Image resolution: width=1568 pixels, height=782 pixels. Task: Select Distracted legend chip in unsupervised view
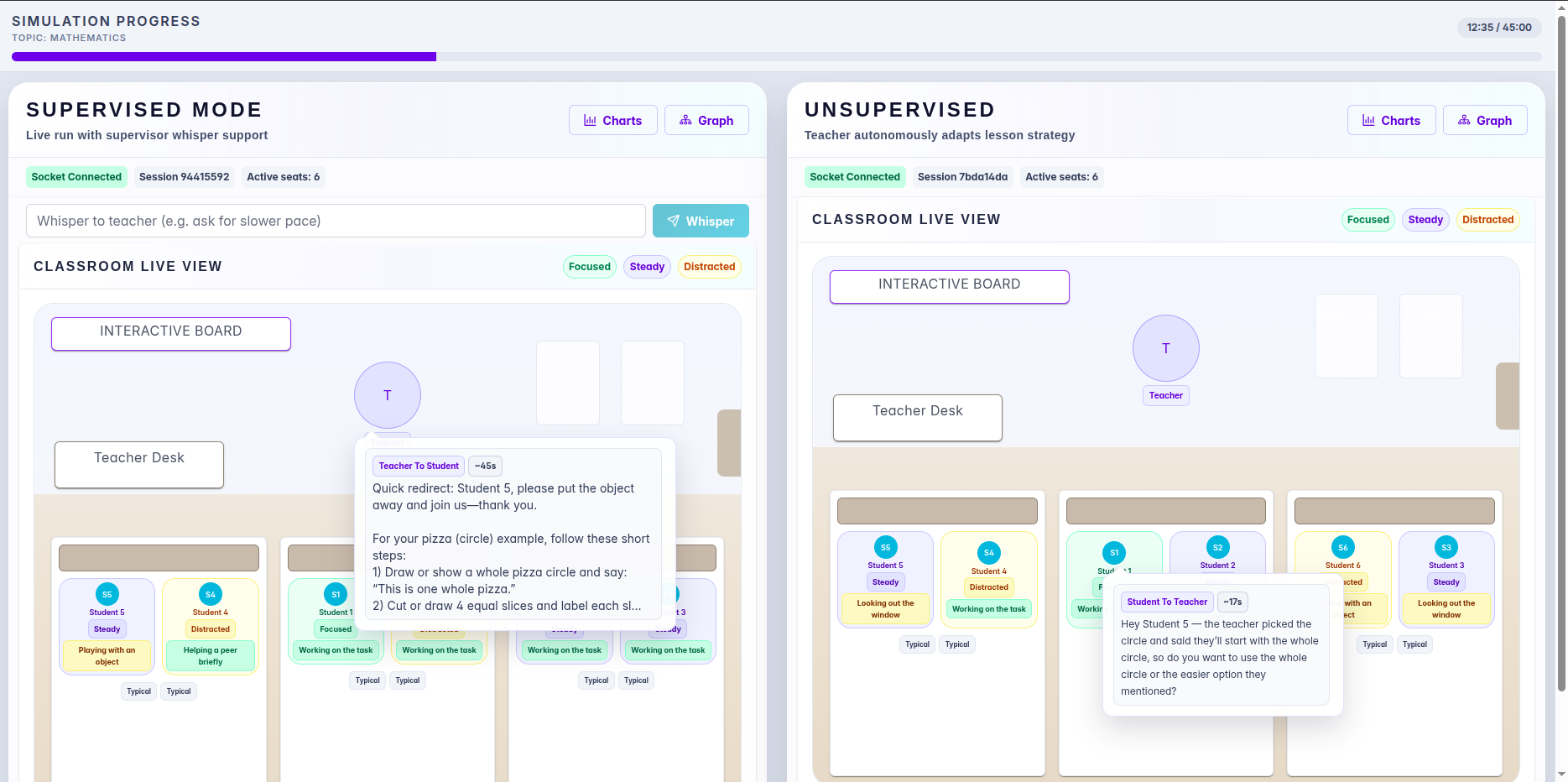coord(1488,220)
